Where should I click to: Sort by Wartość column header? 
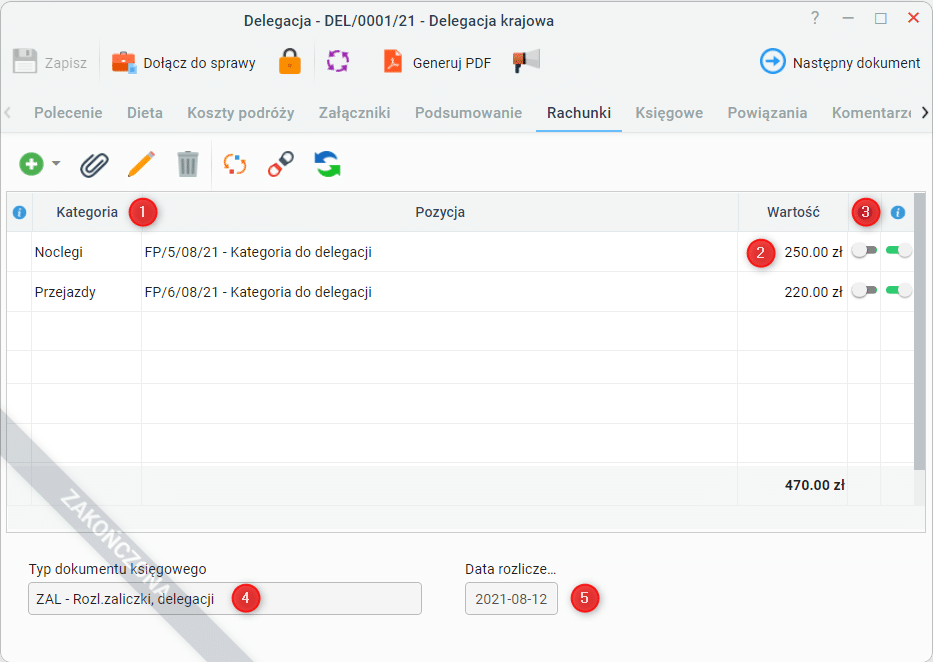793,212
